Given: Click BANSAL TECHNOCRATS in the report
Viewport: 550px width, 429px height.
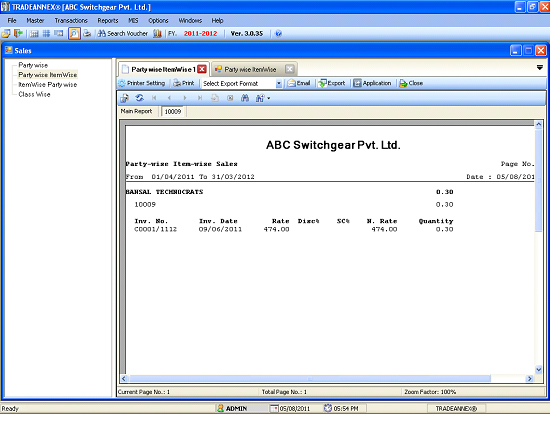Looking at the screenshot, I should (x=165, y=192).
